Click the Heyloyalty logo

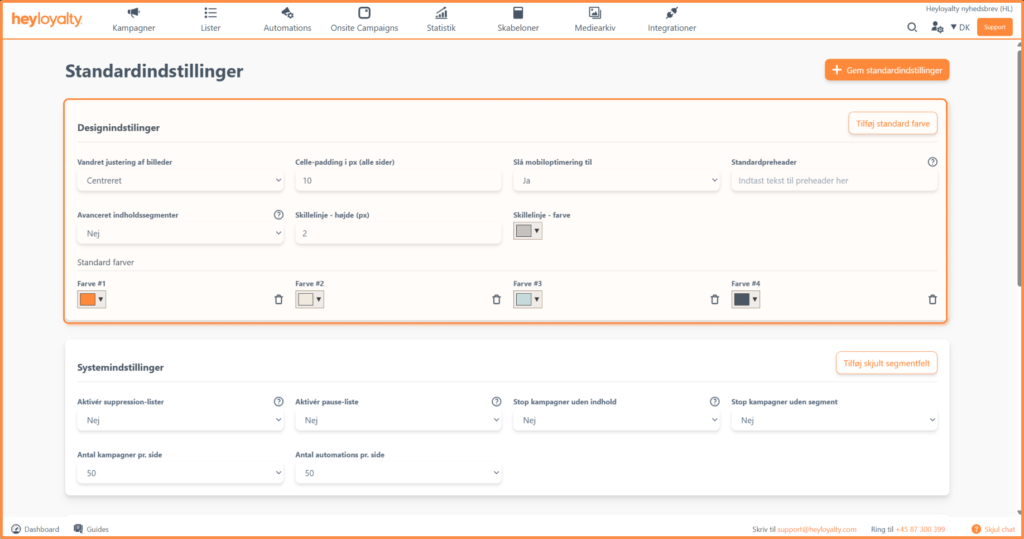tap(47, 20)
